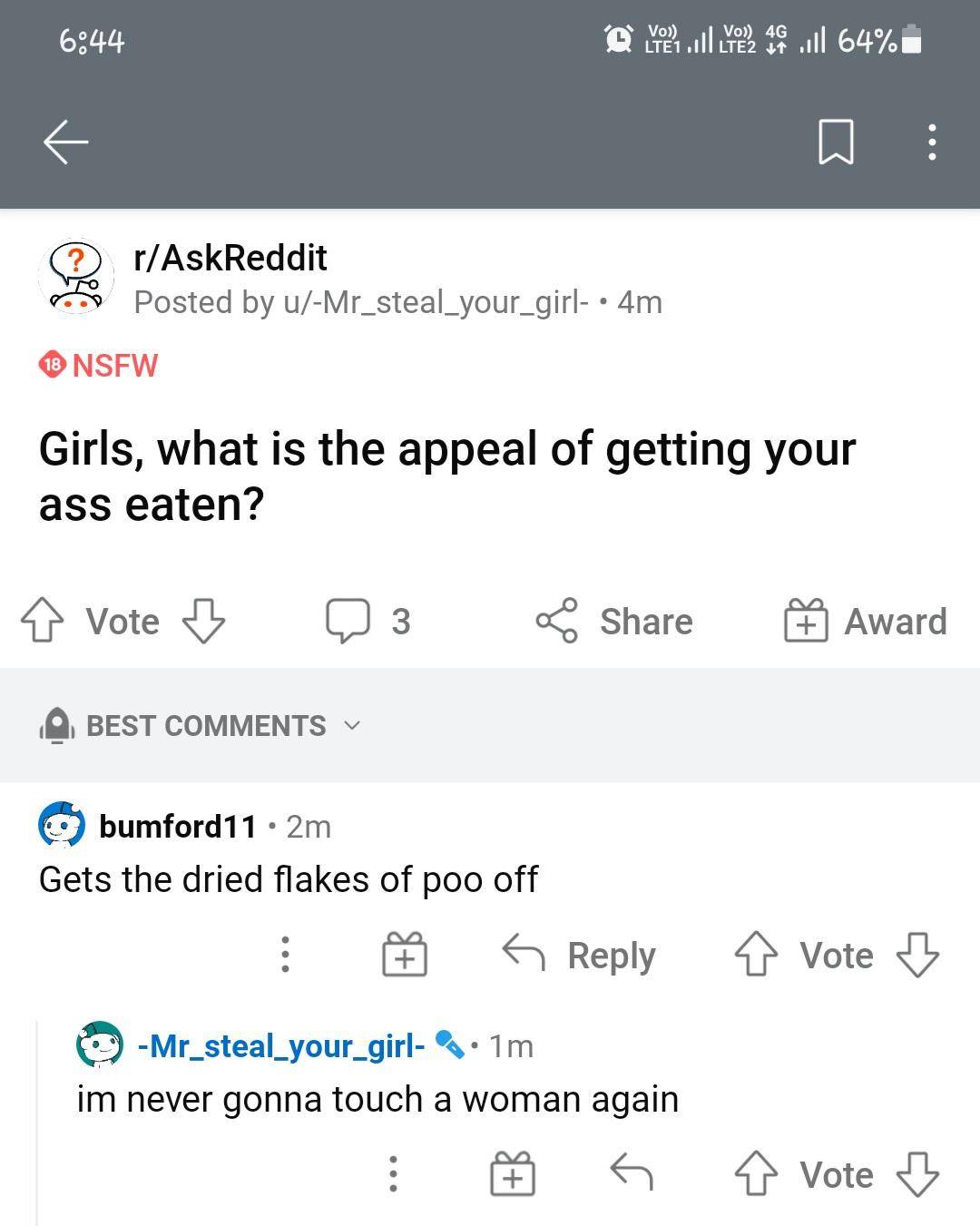
Task: Award the -Mr_steal_your_girl- reply comment
Action: click(x=513, y=1174)
